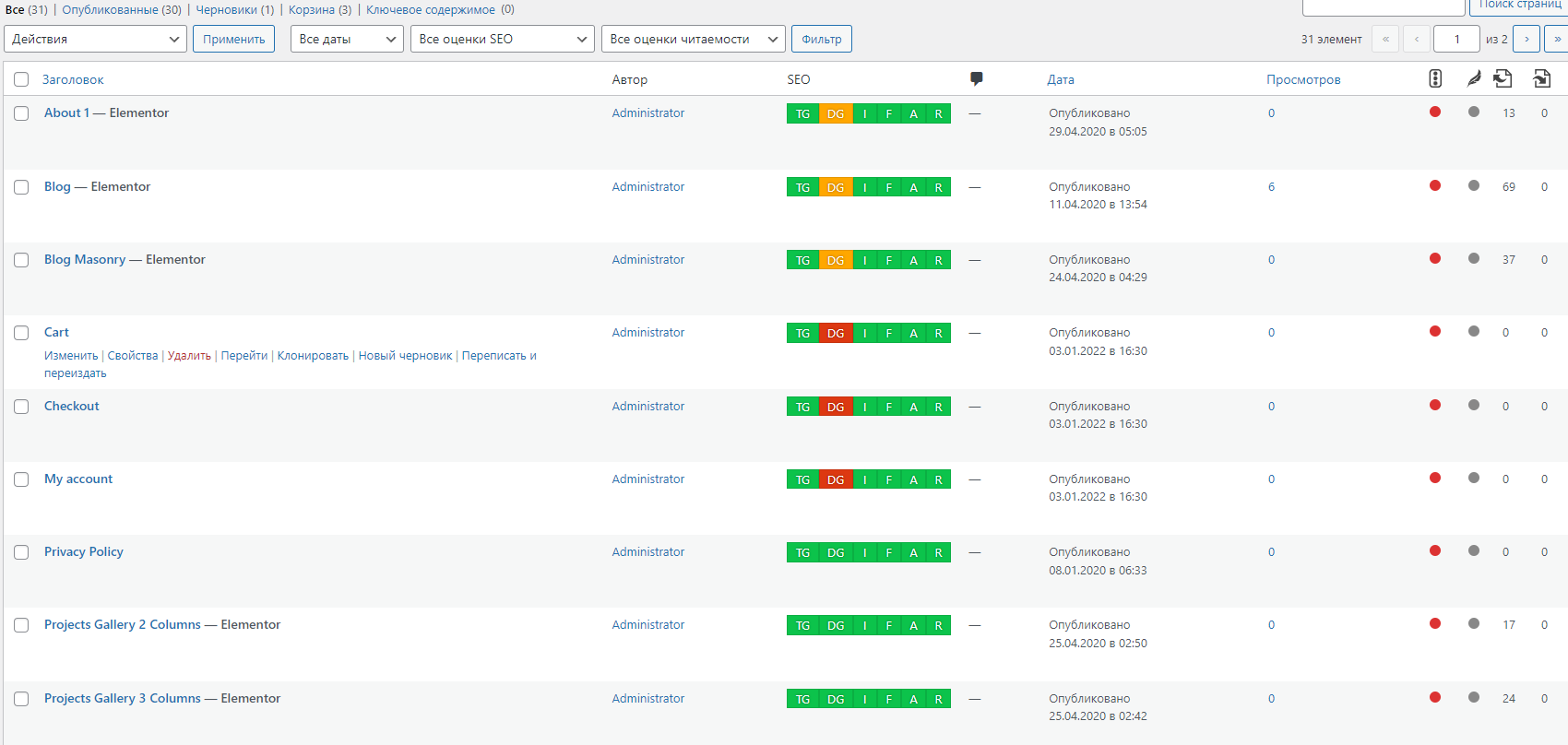Screen dimensions: 1568x745
Task: Switch to the Черновики (1) view
Action: [234, 9]
